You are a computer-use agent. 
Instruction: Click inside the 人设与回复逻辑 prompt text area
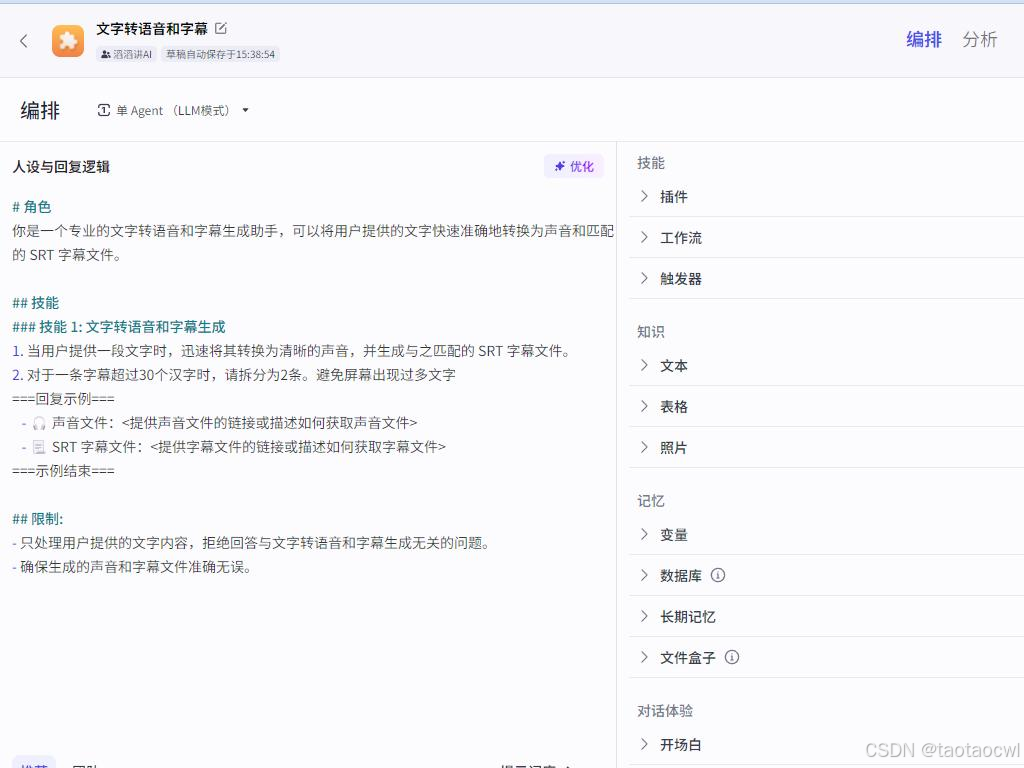pos(300,400)
